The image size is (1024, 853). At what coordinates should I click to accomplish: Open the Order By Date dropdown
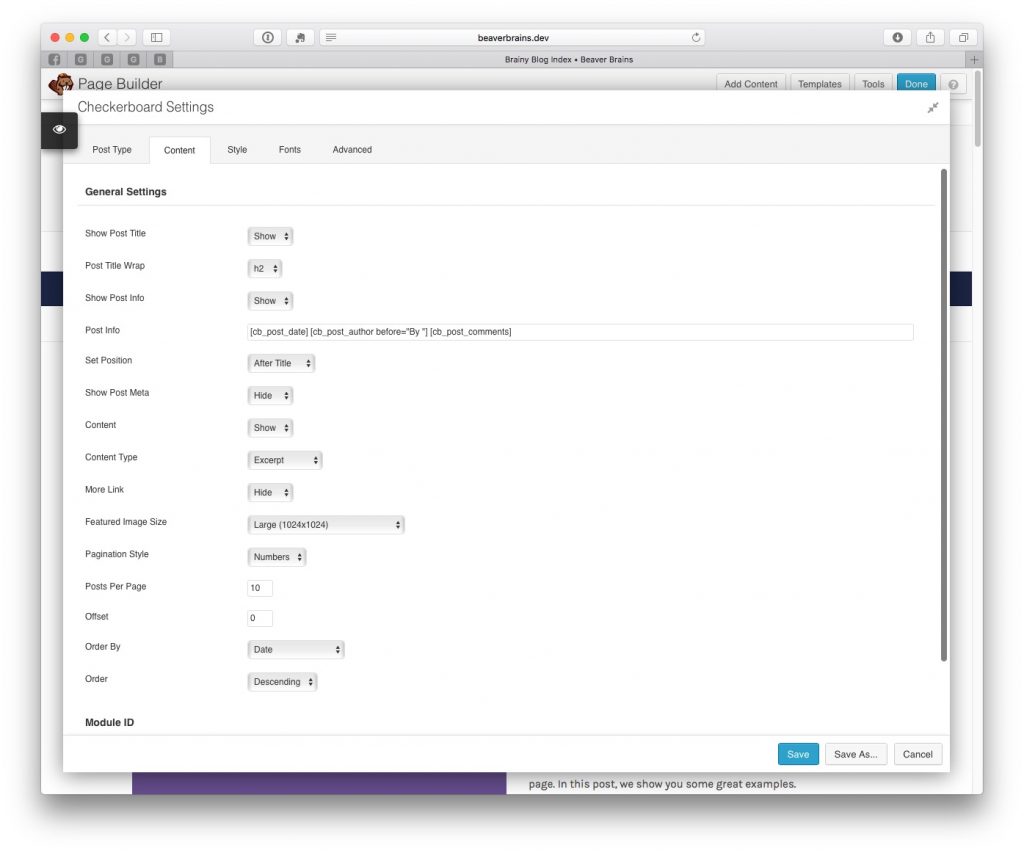(x=296, y=649)
